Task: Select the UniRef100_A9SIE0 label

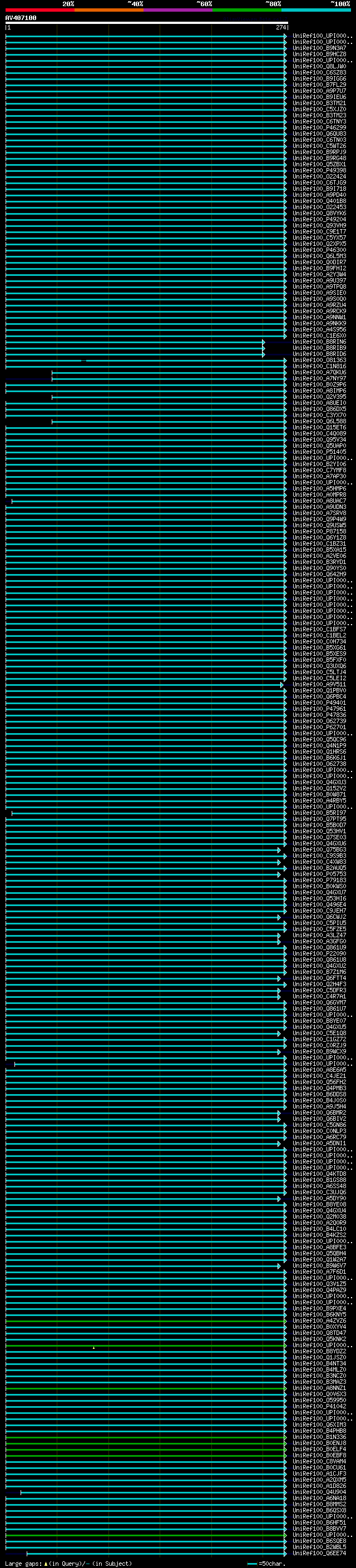Action: pyautogui.click(x=319, y=293)
